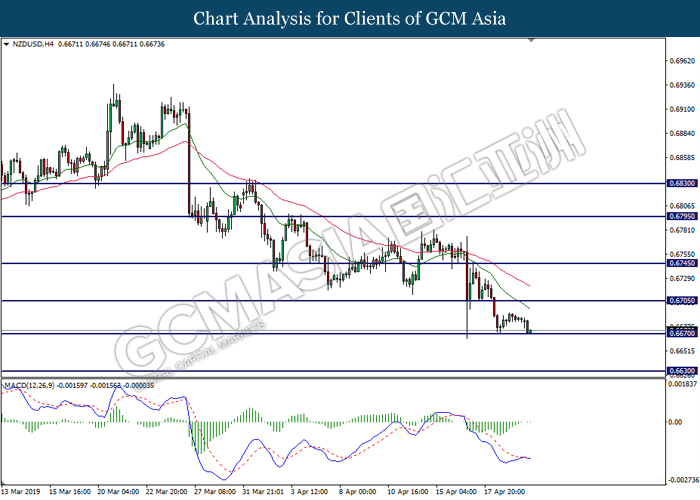
Task: Click the 0.68065 price axis value
Action: 682,206
